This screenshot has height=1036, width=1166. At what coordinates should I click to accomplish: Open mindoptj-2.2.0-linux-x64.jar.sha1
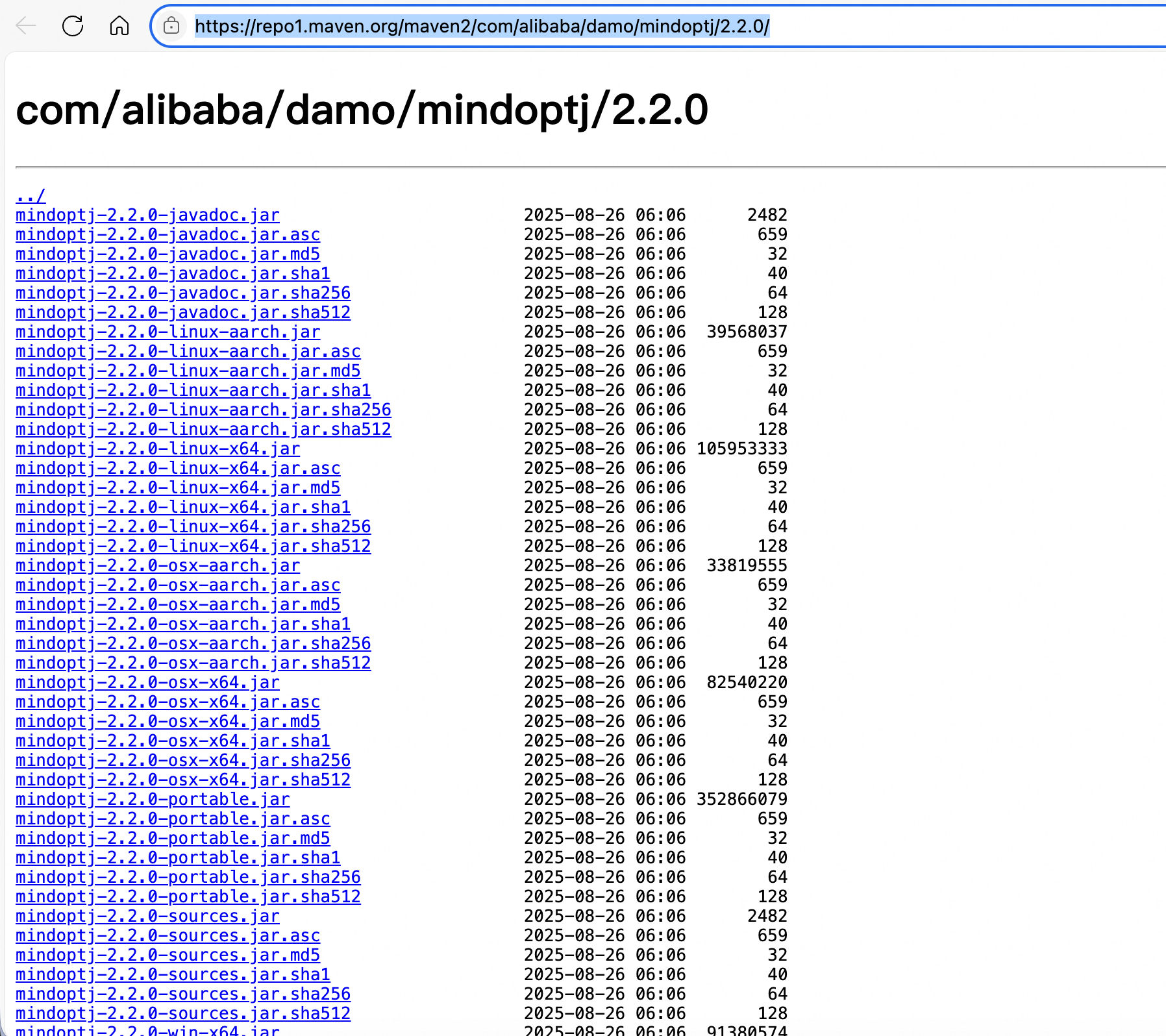pos(183,507)
